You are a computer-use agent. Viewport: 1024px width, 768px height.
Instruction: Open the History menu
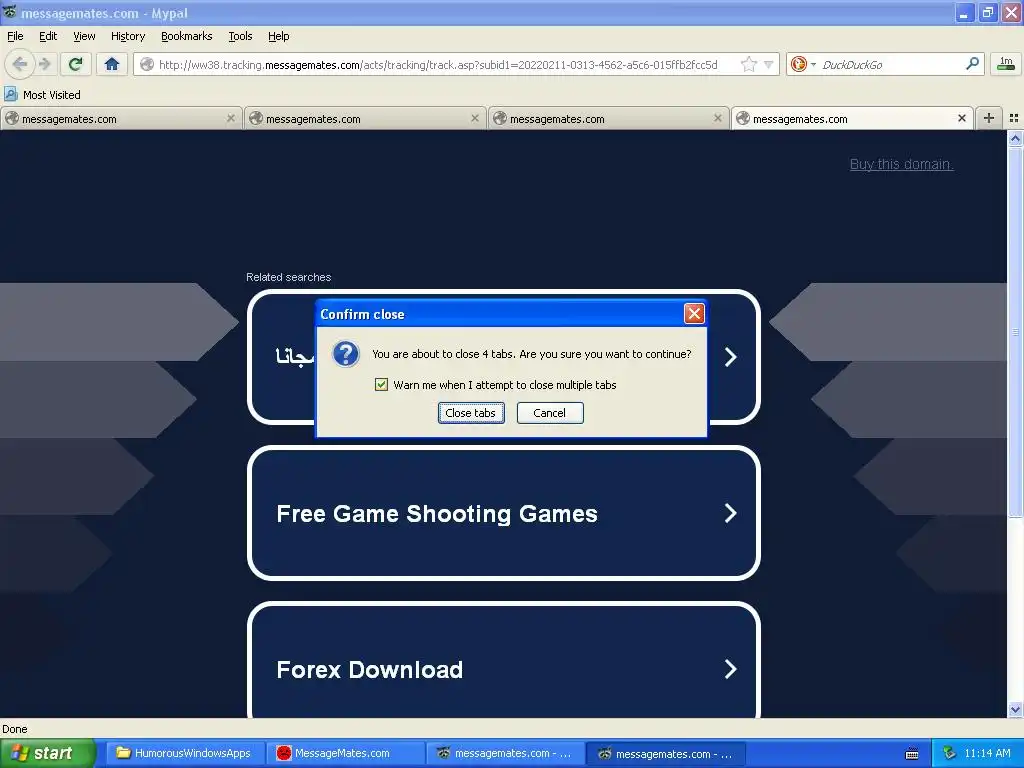[x=128, y=36]
